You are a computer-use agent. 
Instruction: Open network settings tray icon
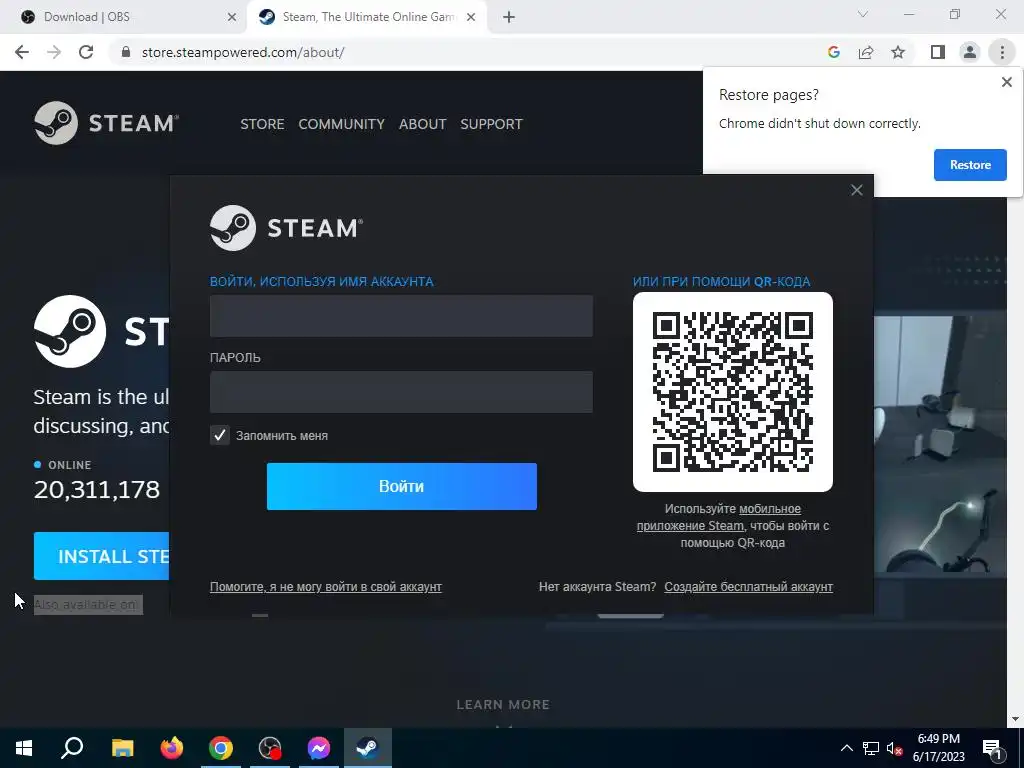click(x=871, y=748)
